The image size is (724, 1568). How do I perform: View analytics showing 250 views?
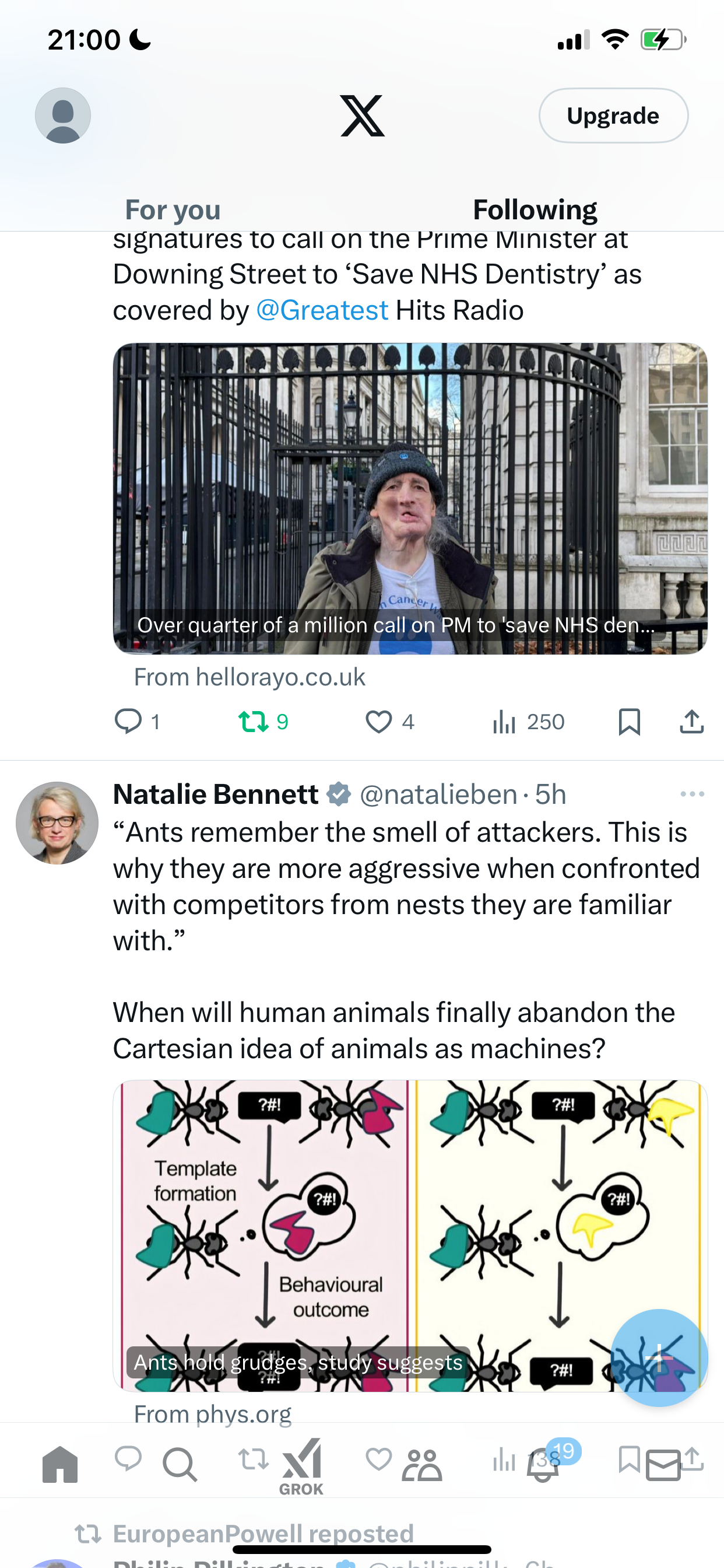point(528,722)
